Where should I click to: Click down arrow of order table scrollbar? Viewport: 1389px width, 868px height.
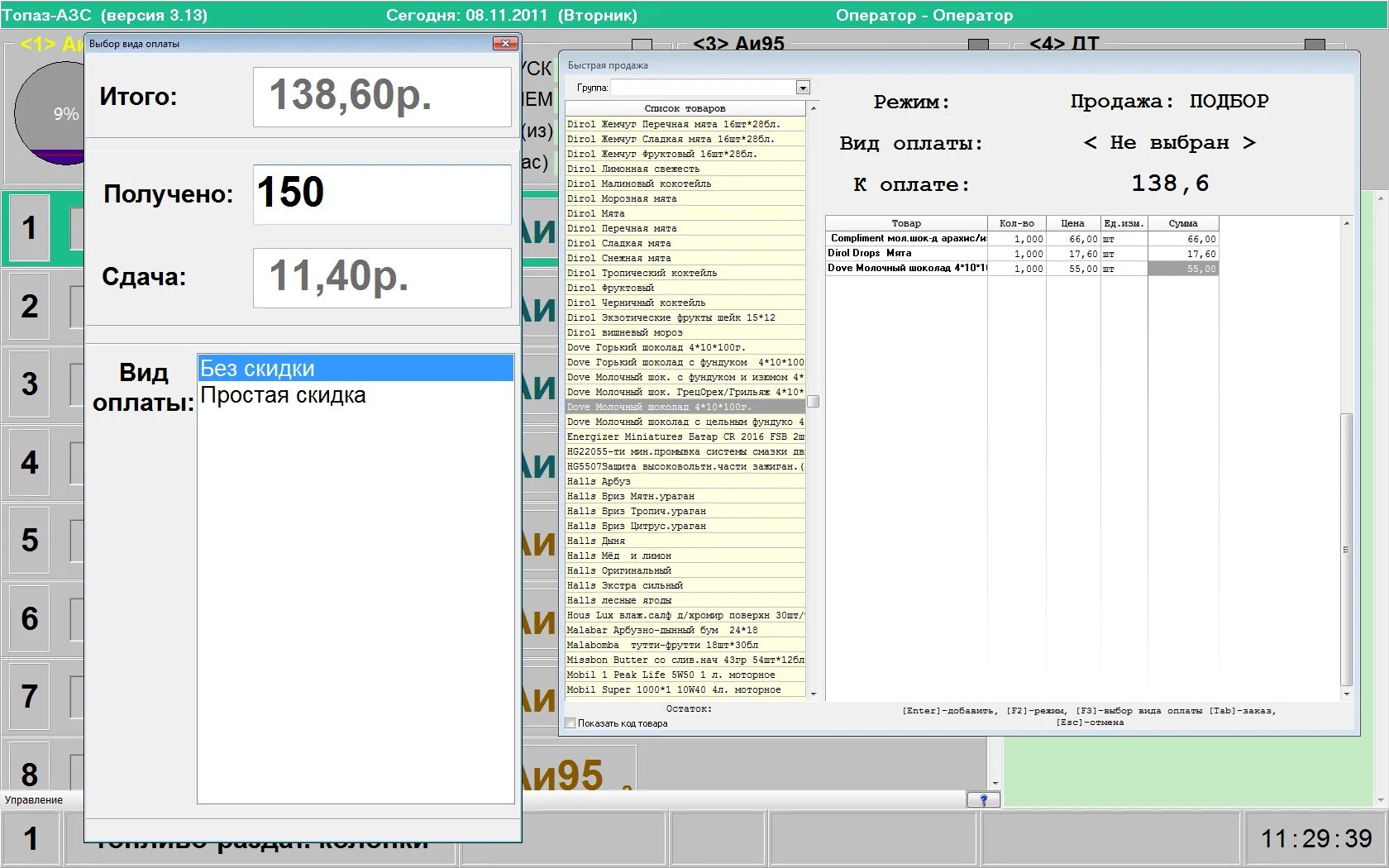tap(1347, 694)
